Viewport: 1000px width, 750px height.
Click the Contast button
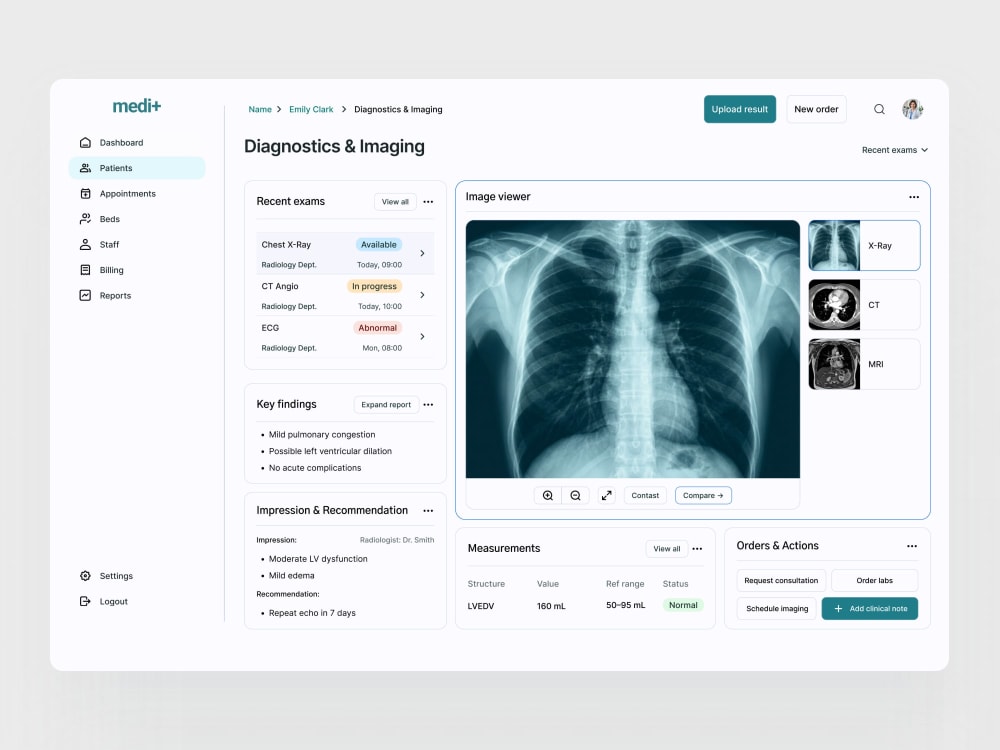[x=645, y=496]
